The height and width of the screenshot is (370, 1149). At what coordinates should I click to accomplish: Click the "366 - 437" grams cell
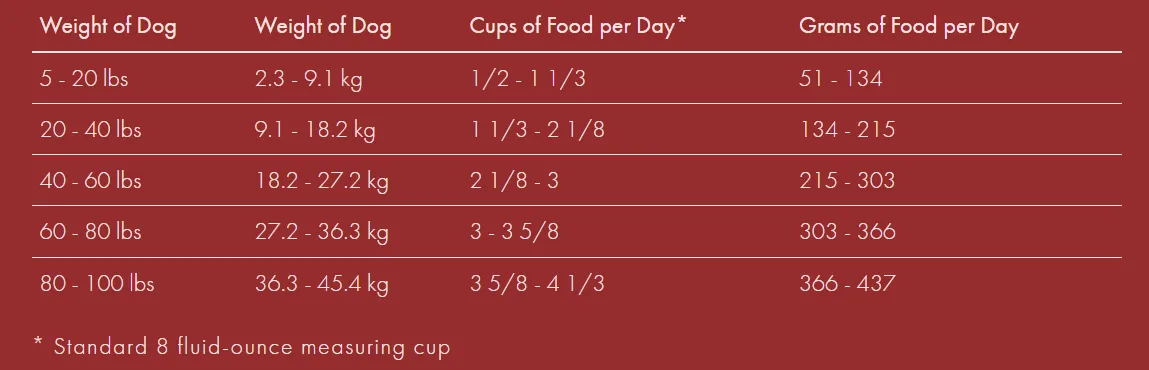coord(847,283)
